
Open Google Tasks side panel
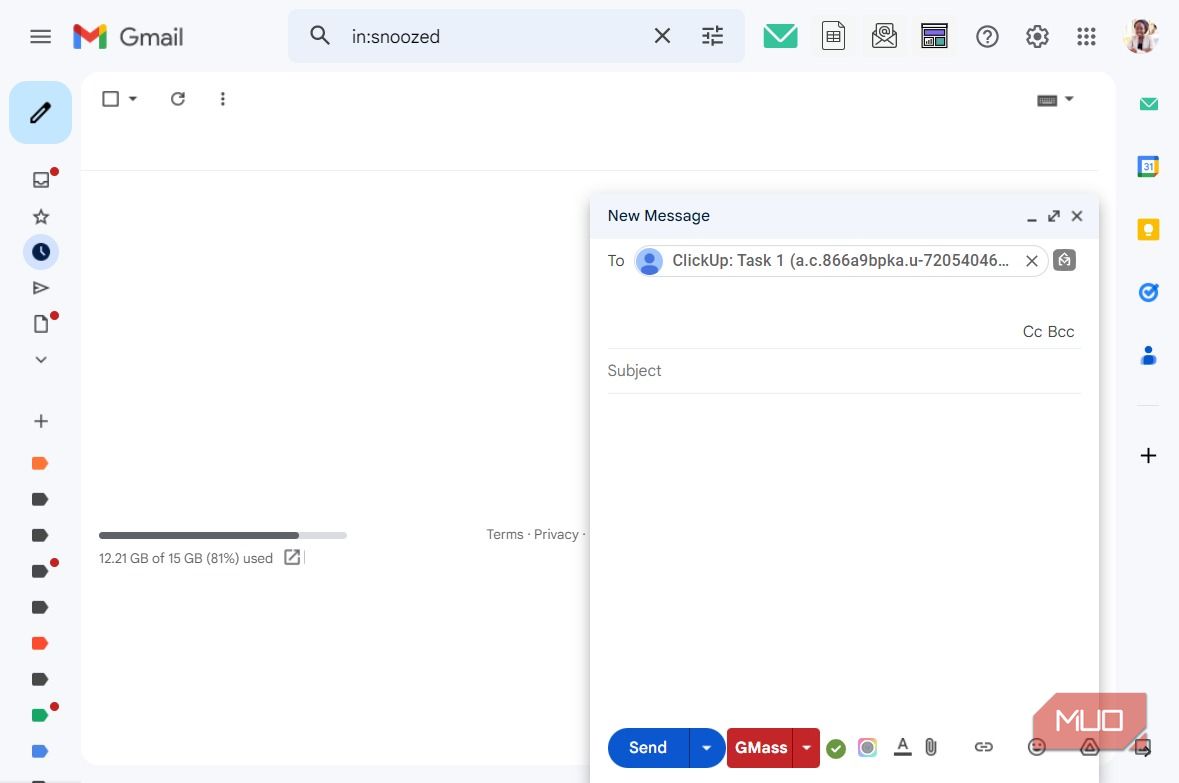1148,292
